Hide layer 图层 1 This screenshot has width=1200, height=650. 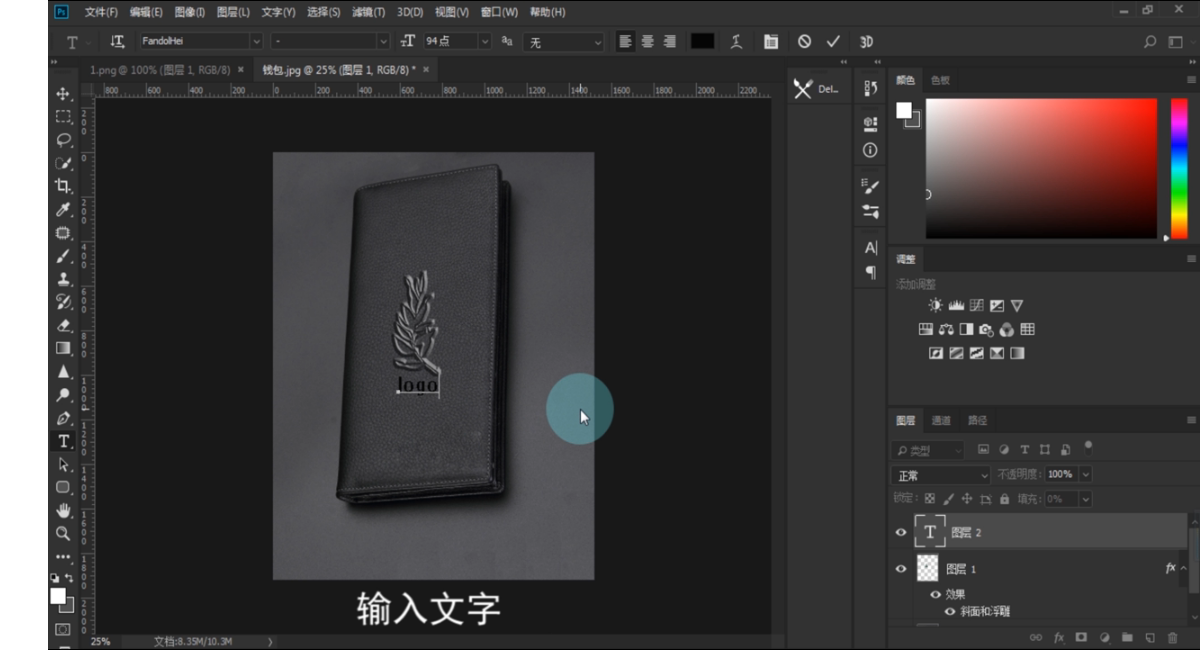[x=901, y=569]
